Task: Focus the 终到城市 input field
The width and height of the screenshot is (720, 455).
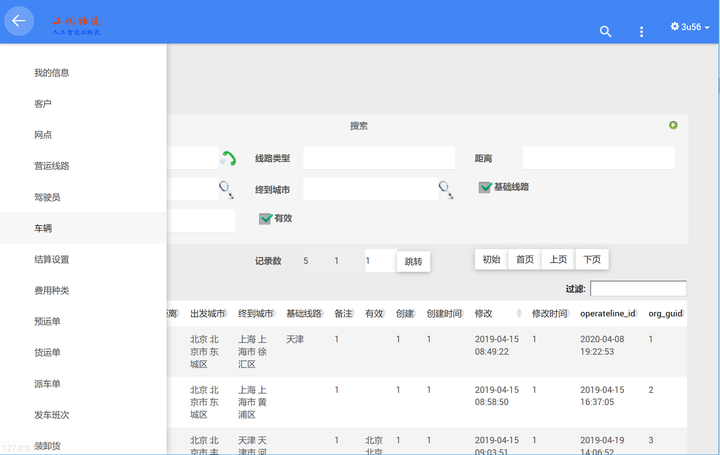Action: point(371,189)
